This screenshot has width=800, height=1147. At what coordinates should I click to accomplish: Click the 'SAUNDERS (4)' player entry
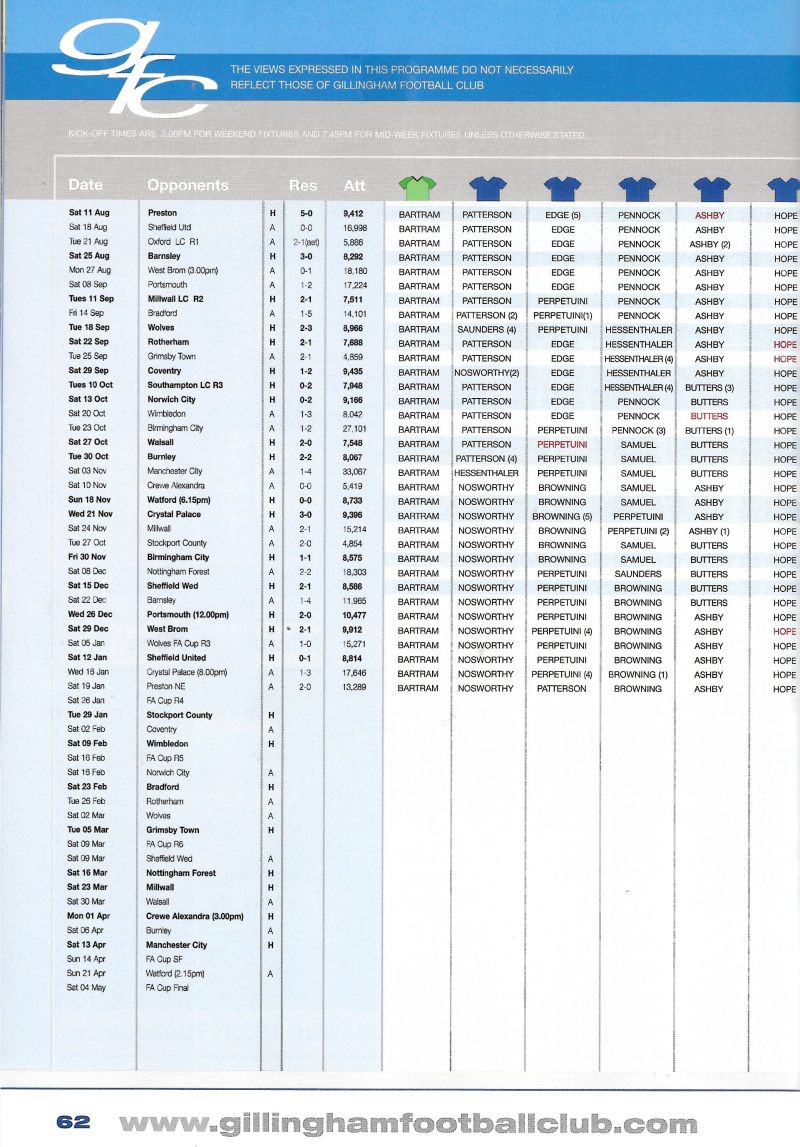pyautogui.click(x=487, y=330)
